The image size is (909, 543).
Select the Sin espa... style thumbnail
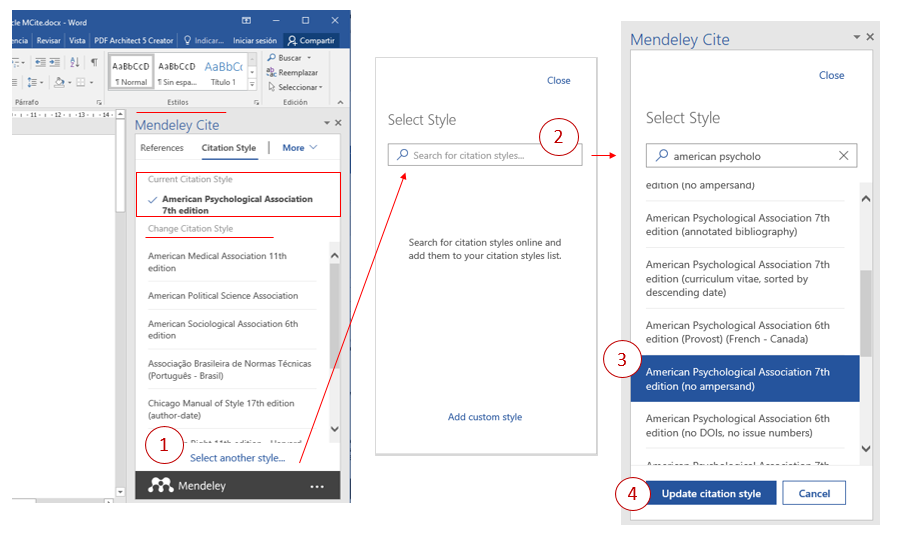click(x=177, y=73)
